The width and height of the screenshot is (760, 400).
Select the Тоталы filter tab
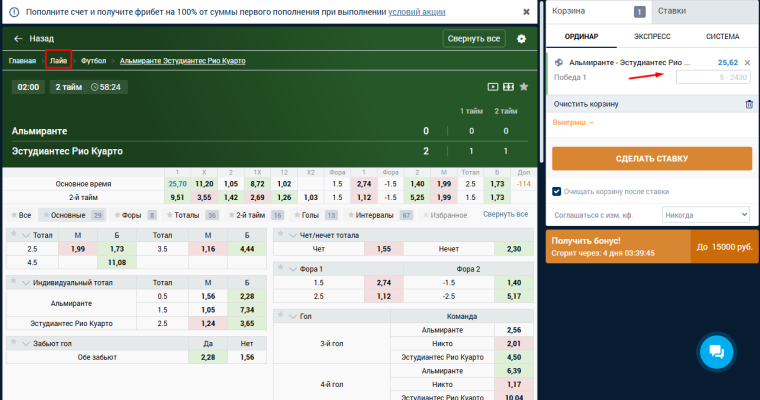[x=191, y=215]
